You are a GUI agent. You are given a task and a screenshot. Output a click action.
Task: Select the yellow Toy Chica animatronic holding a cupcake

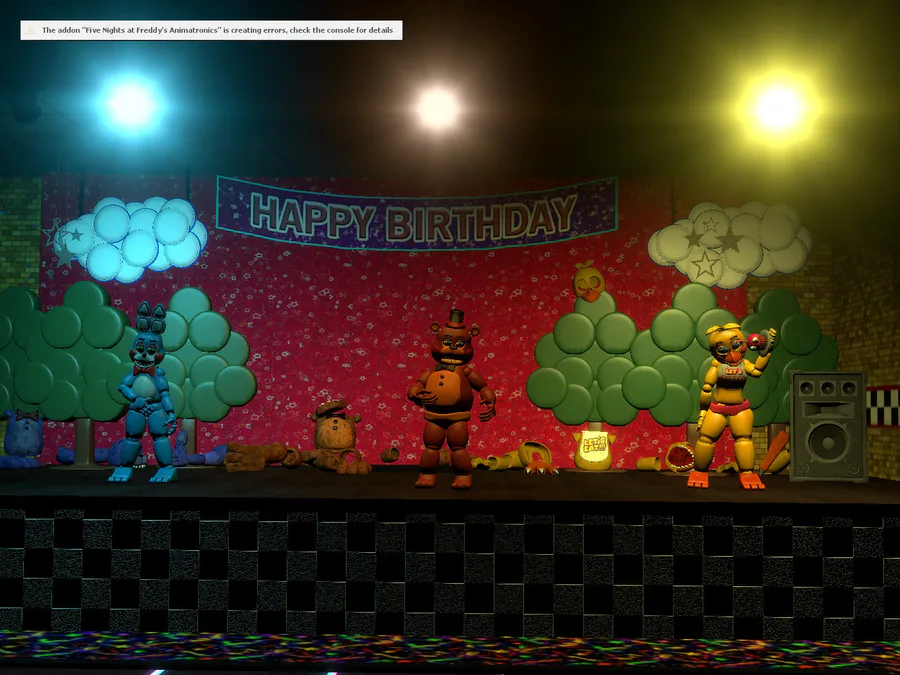pos(732,406)
